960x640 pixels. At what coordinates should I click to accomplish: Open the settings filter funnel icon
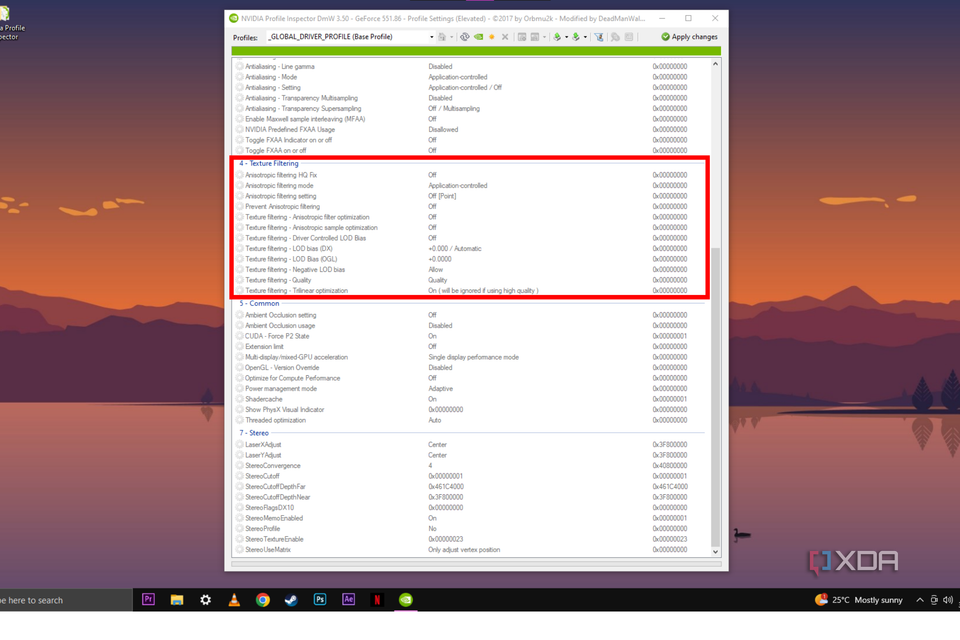599,36
